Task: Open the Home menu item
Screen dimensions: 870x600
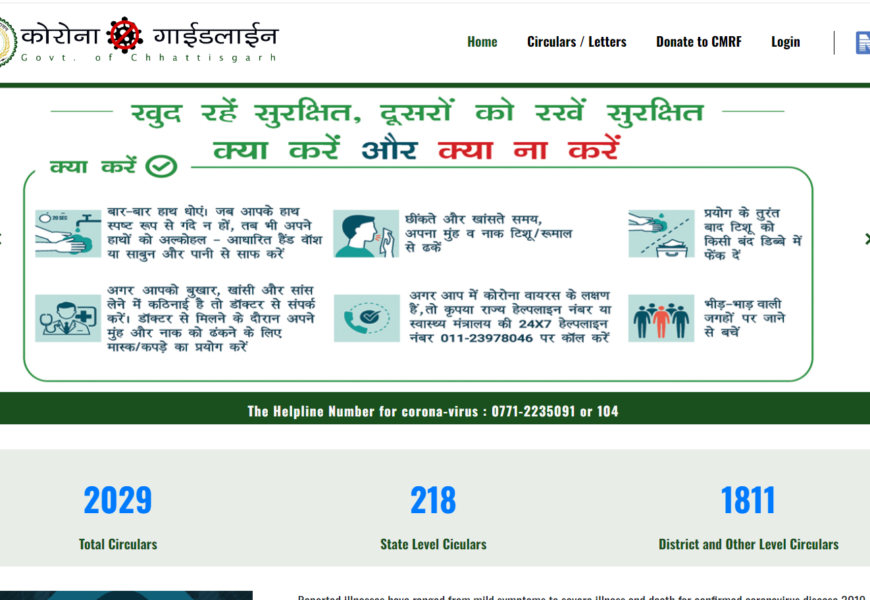Action: point(482,42)
